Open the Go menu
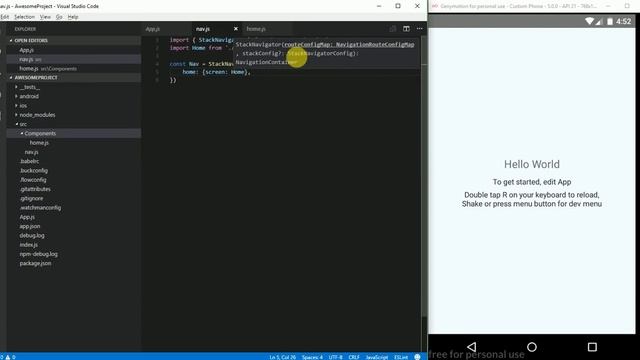Viewport: 640px width, 360px height. pos(59,17)
